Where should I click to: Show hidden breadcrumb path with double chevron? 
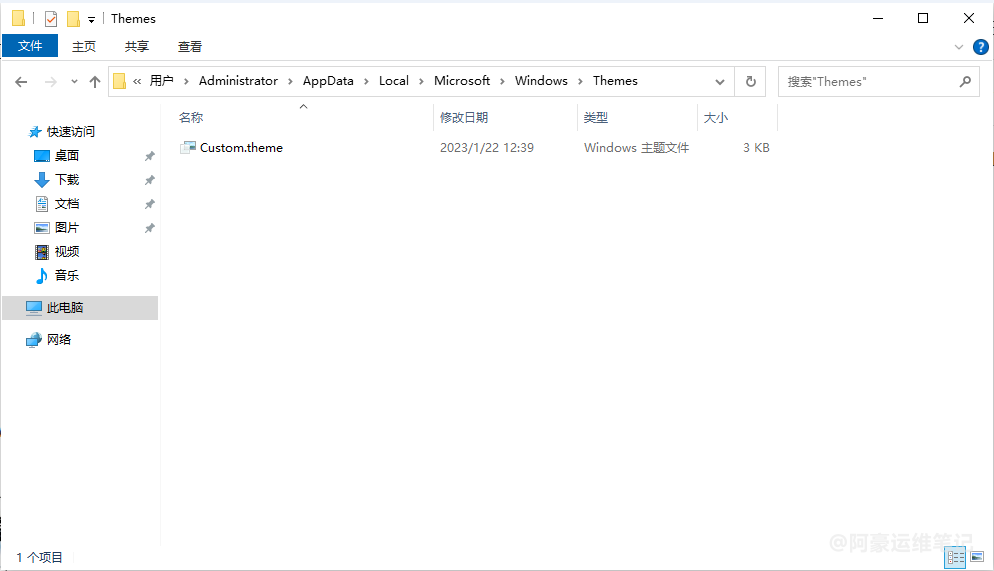pyautogui.click(x=137, y=81)
